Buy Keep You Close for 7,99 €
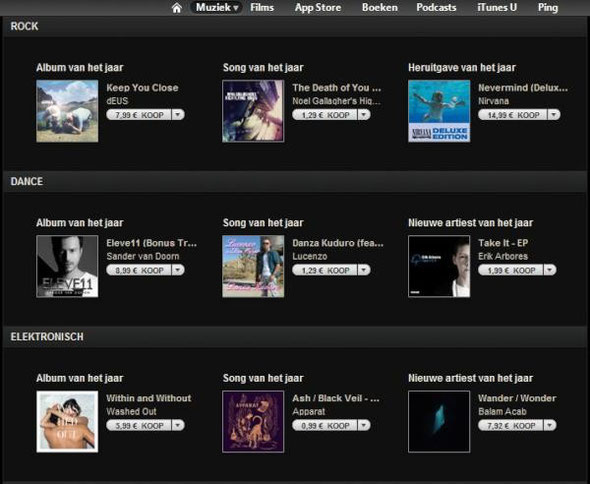The width and height of the screenshot is (590, 484). tap(139, 115)
